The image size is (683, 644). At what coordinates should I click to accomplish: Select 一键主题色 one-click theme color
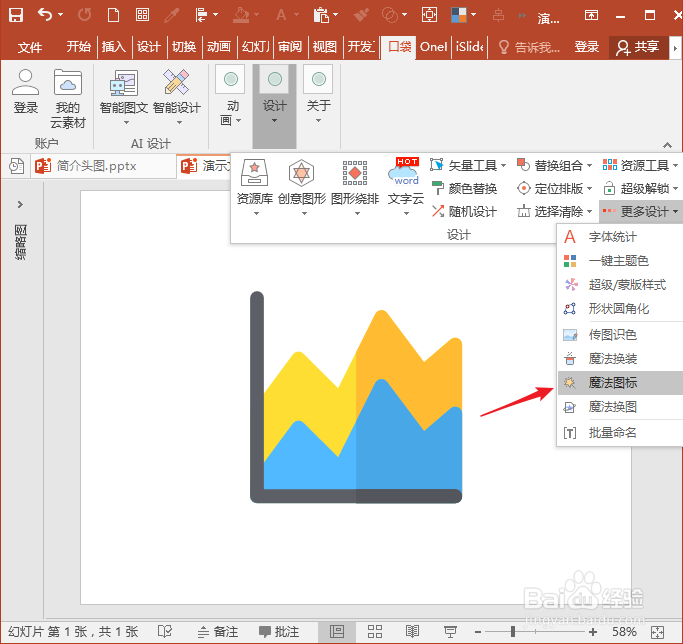point(620,261)
